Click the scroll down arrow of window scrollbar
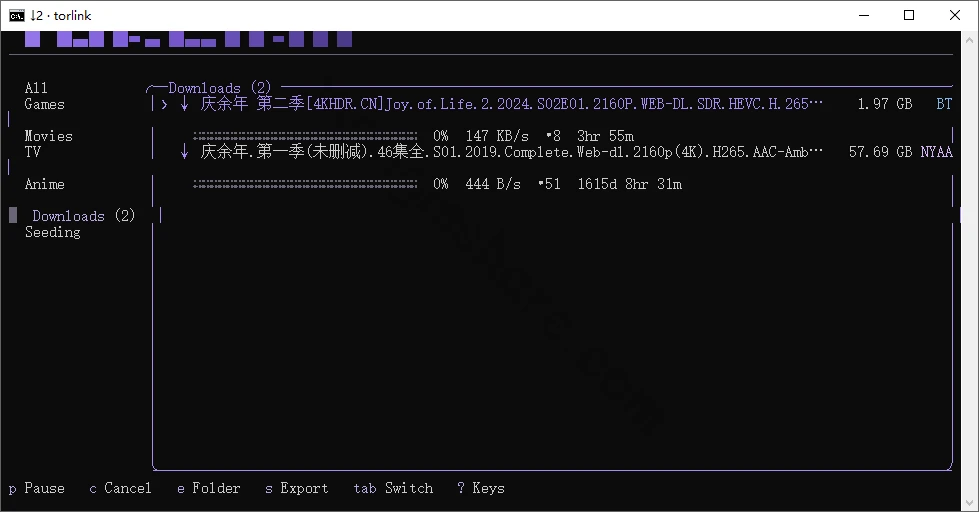 [970, 503]
